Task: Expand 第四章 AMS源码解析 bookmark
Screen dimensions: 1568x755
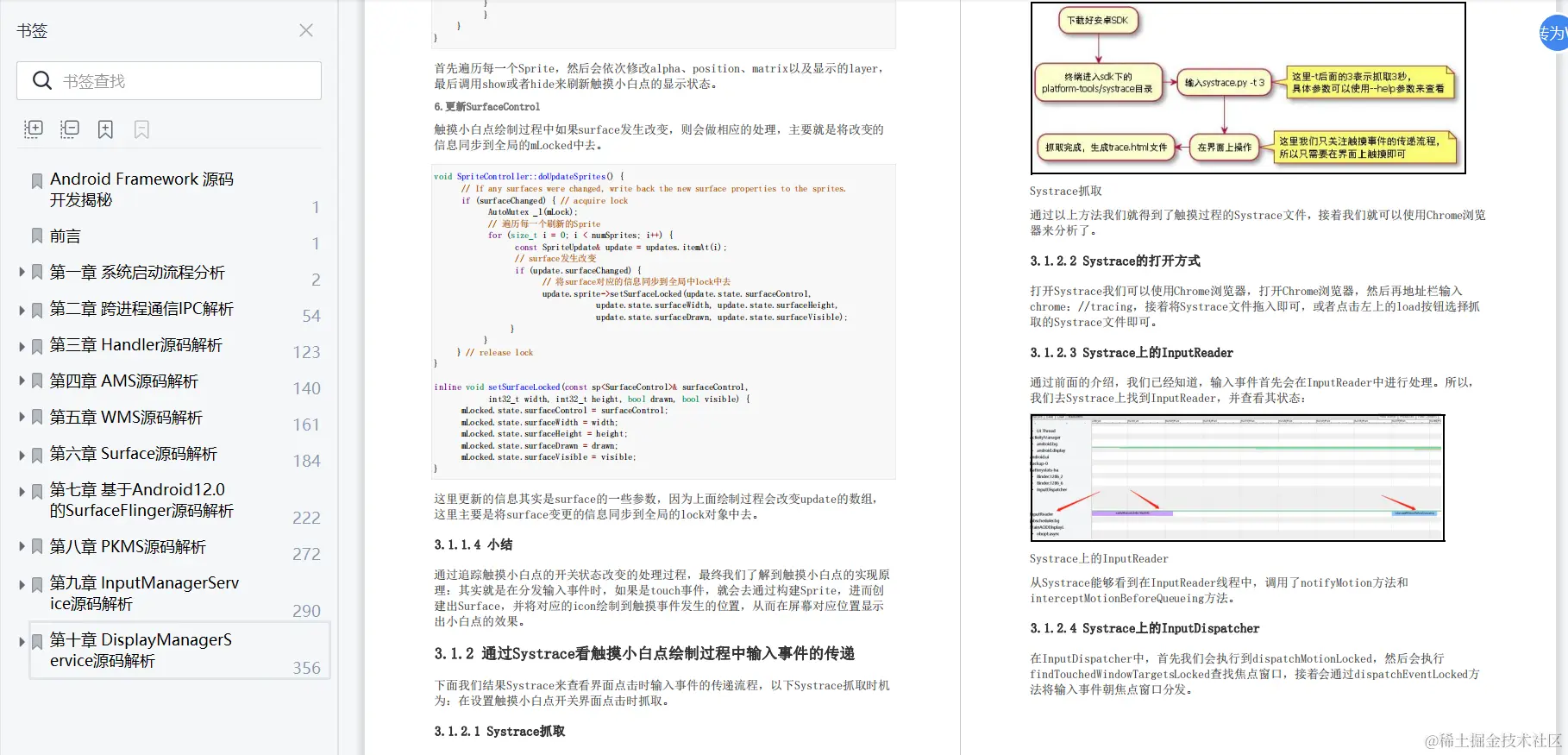Action: click(x=22, y=381)
